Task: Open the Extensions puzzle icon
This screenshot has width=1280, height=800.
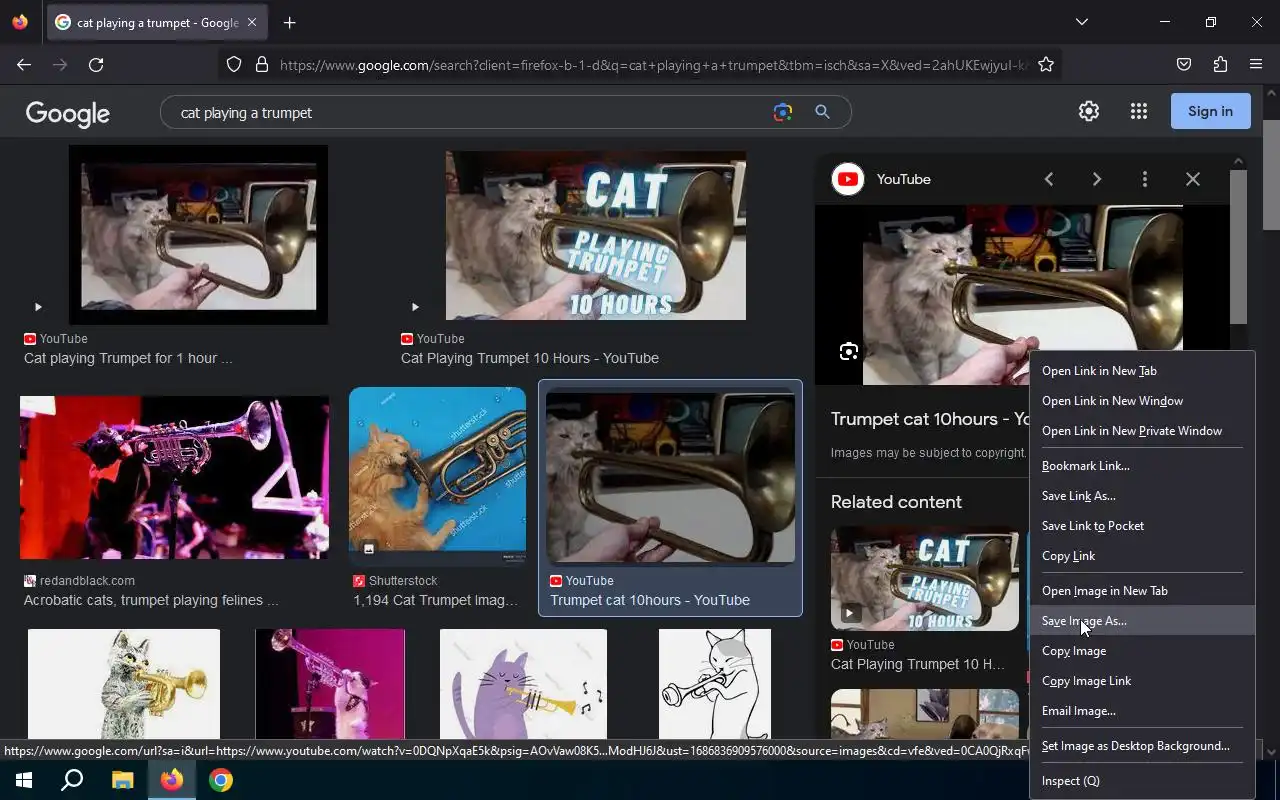Action: click(x=1220, y=64)
